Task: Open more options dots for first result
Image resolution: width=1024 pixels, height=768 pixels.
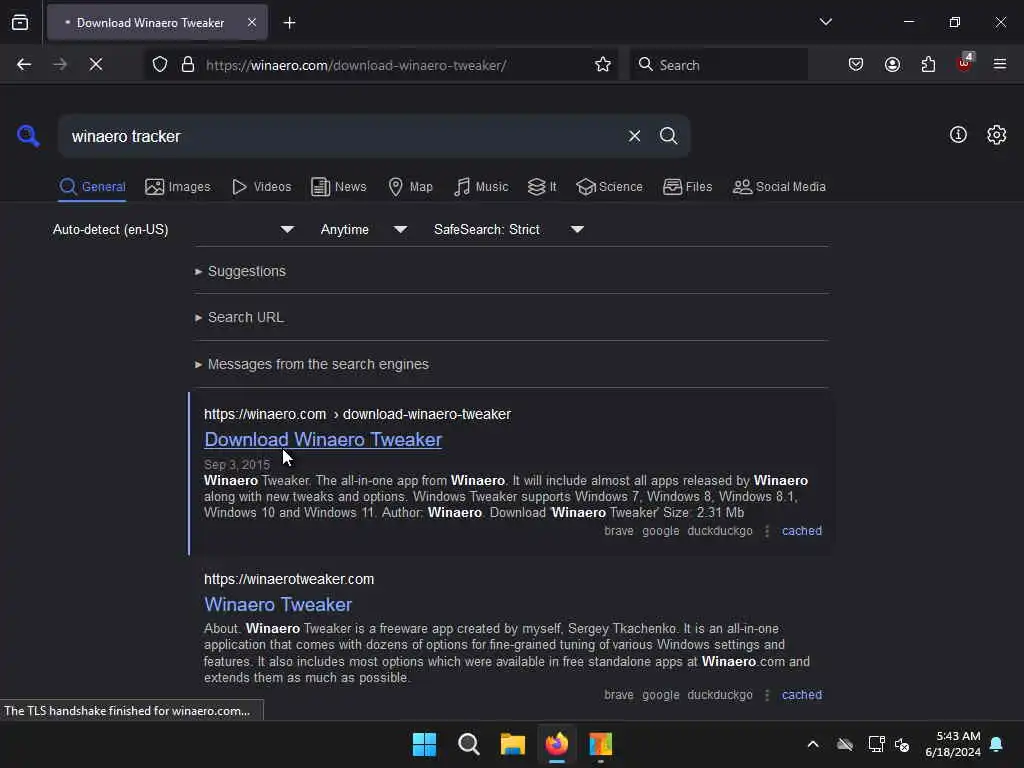Action: point(767,531)
